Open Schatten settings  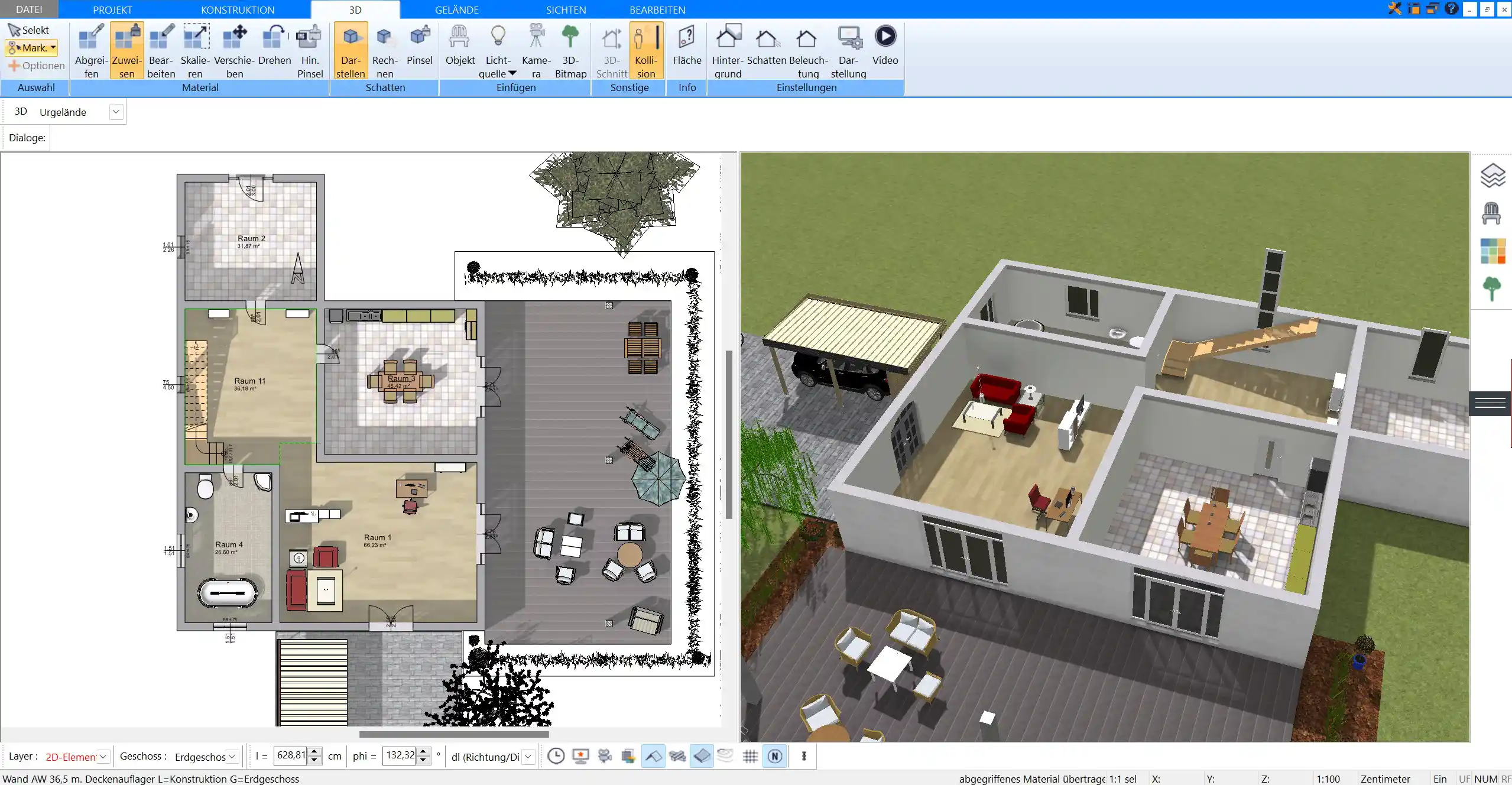766,45
